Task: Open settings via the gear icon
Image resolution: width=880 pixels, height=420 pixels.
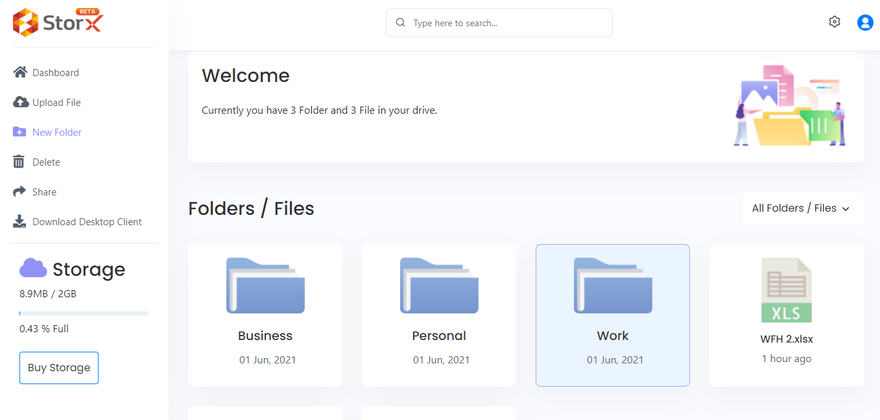Action: [x=835, y=22]
